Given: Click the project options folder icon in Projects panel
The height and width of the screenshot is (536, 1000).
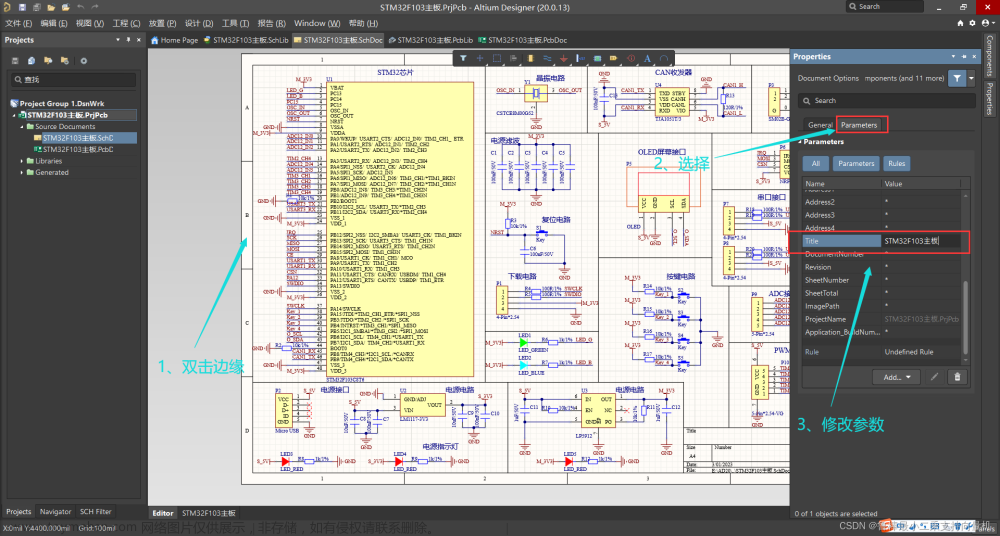Looking at the screenshot, I should [64, 61].
